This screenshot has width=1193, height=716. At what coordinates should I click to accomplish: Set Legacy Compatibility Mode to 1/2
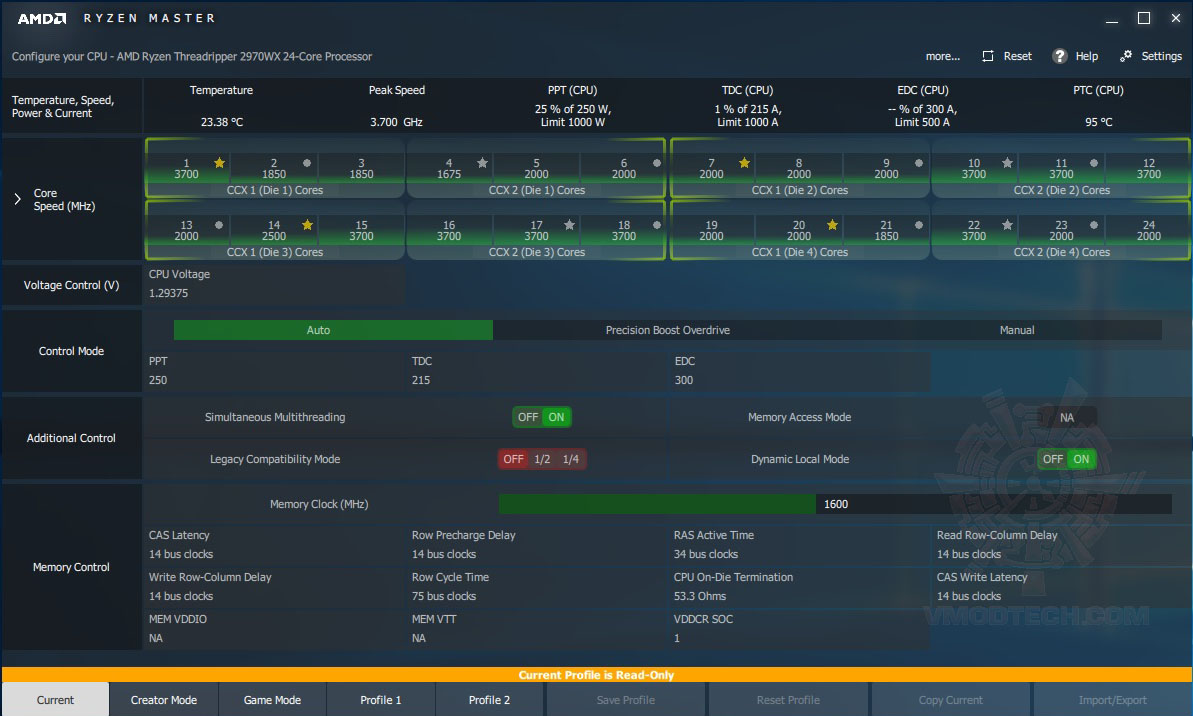(x=542, y=459)
